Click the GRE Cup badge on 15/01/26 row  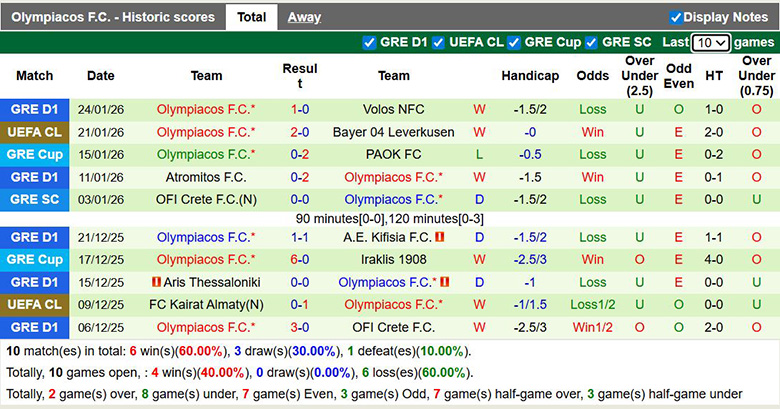point(35,154)
